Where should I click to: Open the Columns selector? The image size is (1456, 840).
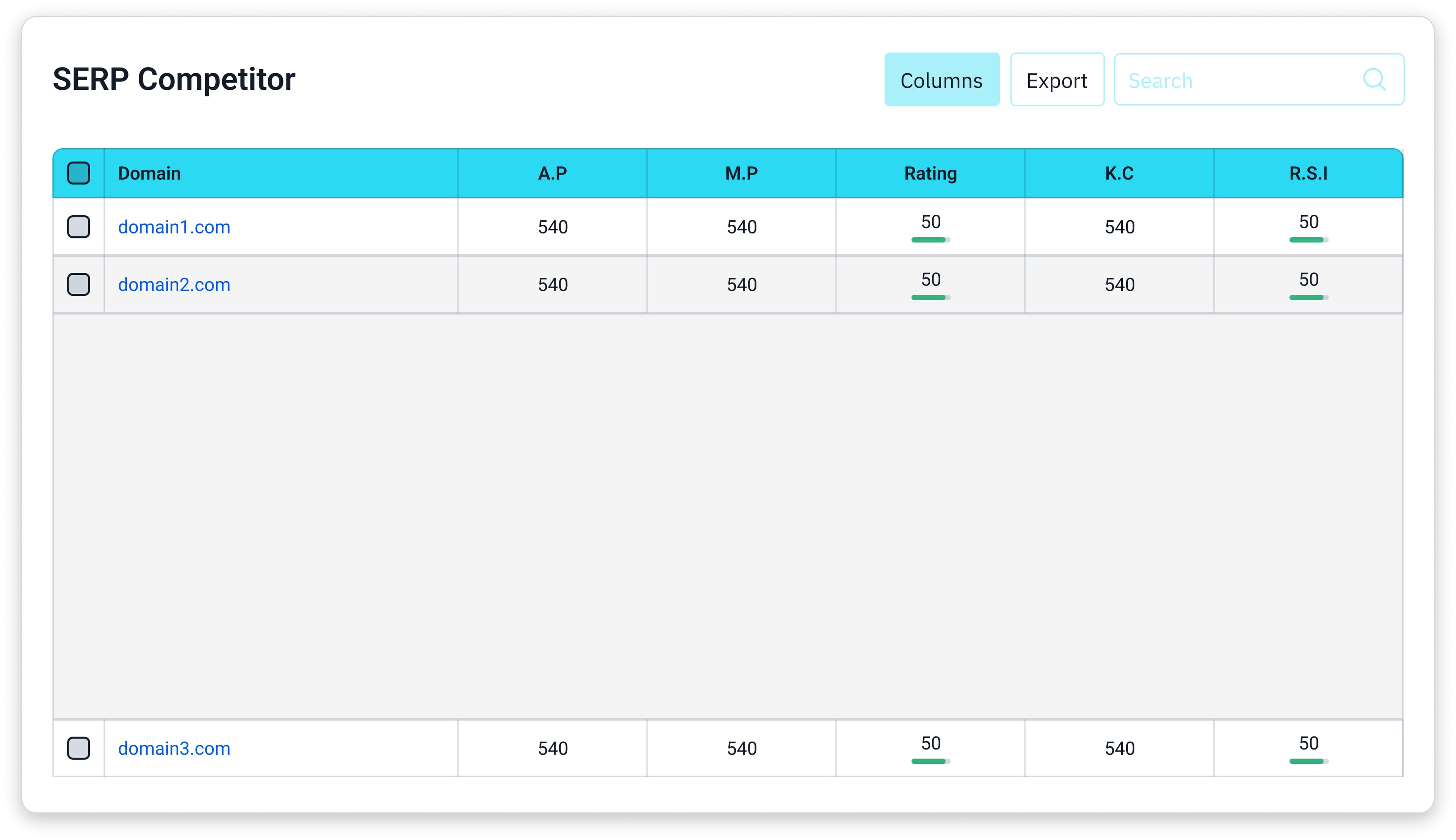point(941,80)
